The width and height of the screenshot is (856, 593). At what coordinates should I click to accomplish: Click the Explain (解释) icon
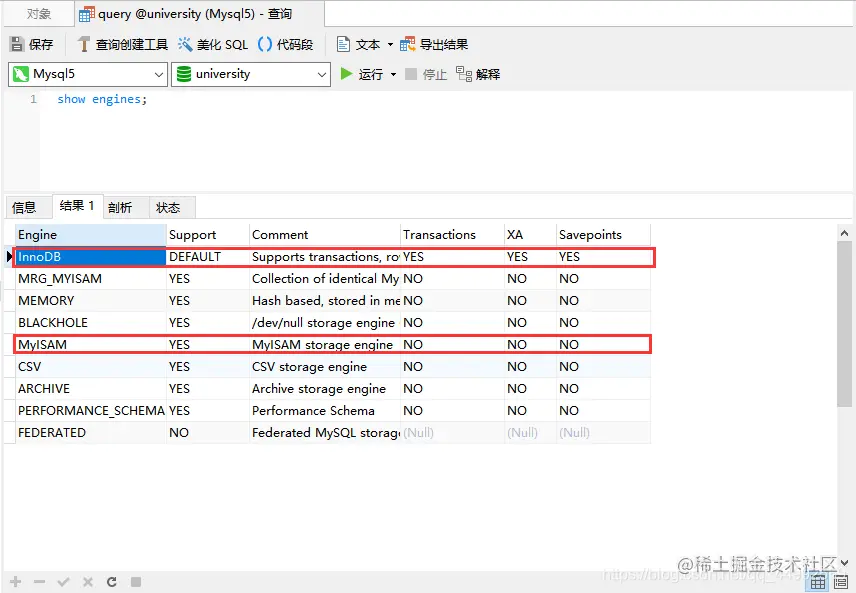(463, 74)
